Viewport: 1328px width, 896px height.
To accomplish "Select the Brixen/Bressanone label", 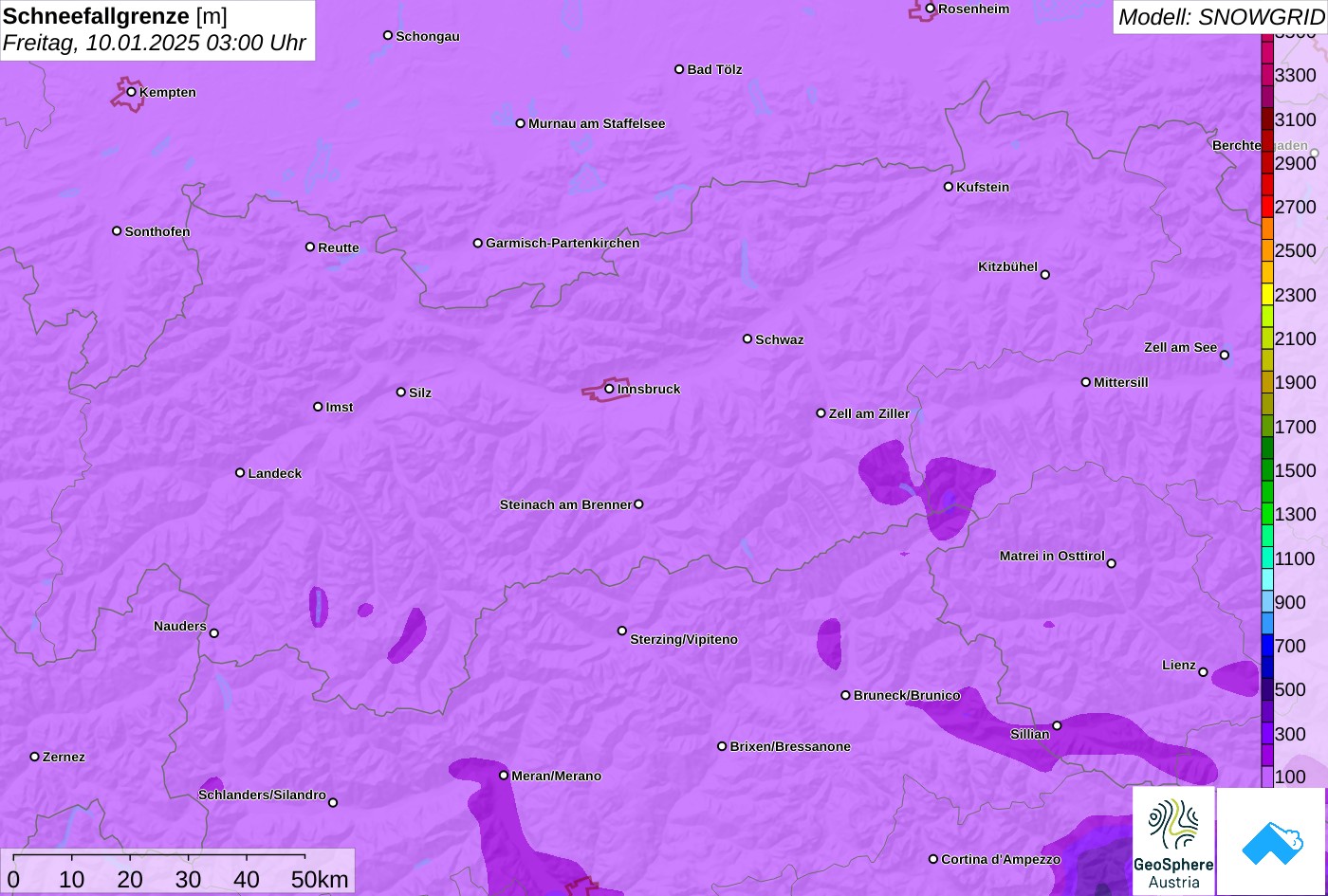I will pyautogui.click(x=790, y=746).
